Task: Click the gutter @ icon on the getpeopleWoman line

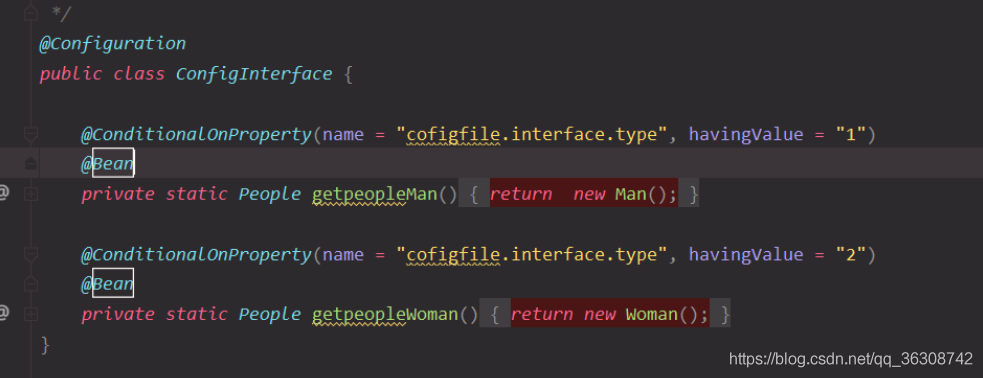Action: coord(4,313)
